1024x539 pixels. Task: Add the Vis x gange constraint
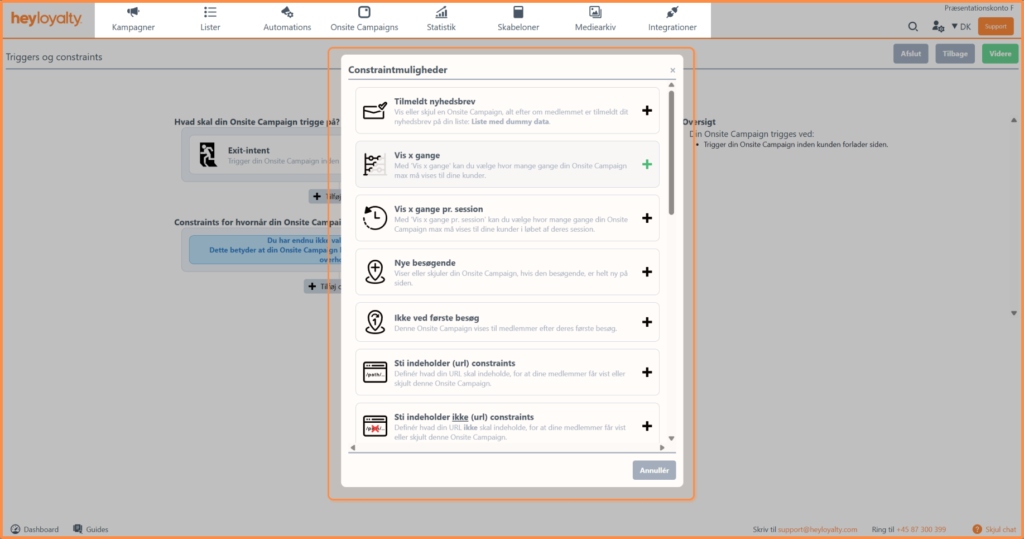pos(646,164)
